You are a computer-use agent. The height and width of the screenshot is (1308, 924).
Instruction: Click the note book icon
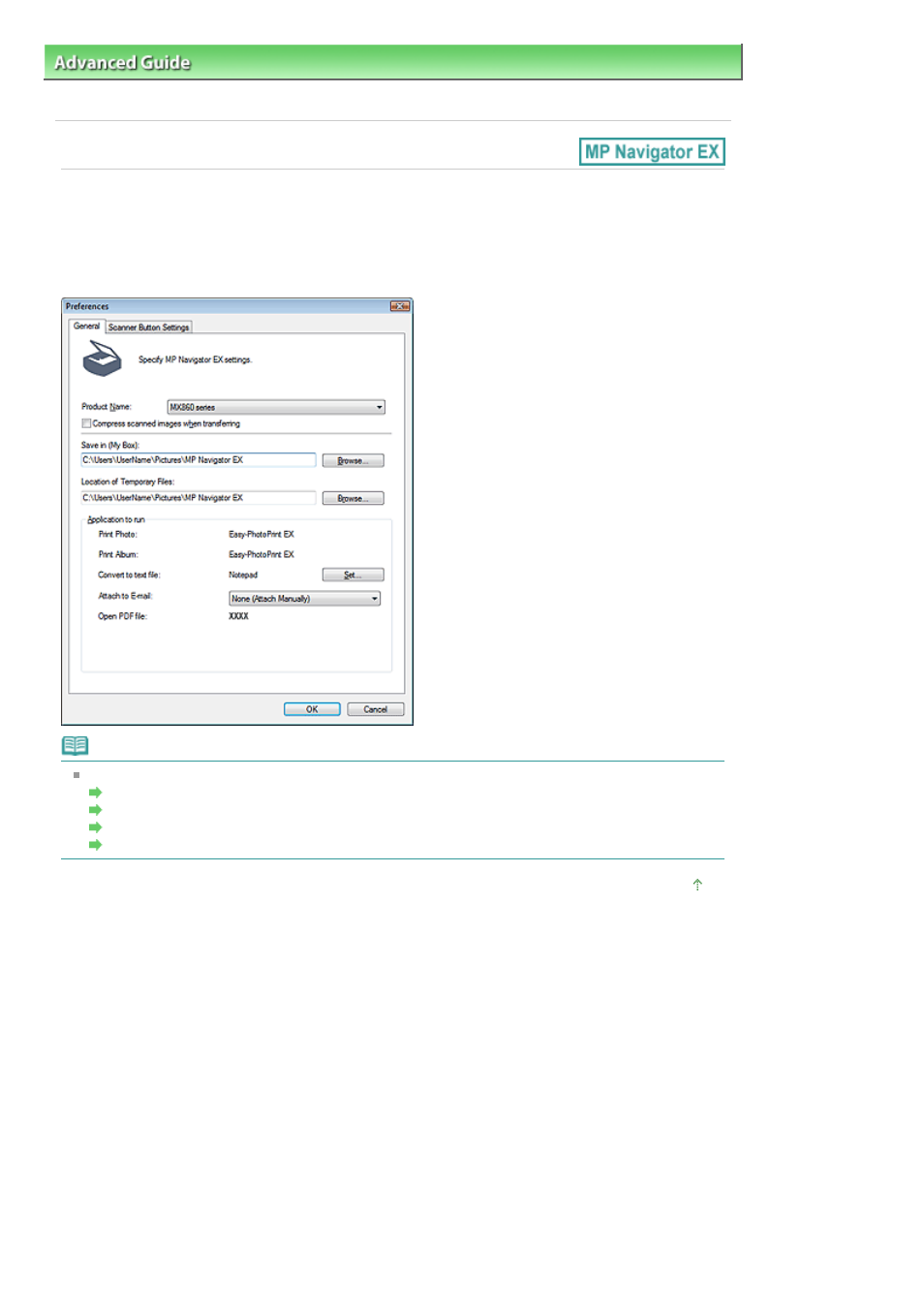click(75, 746)
